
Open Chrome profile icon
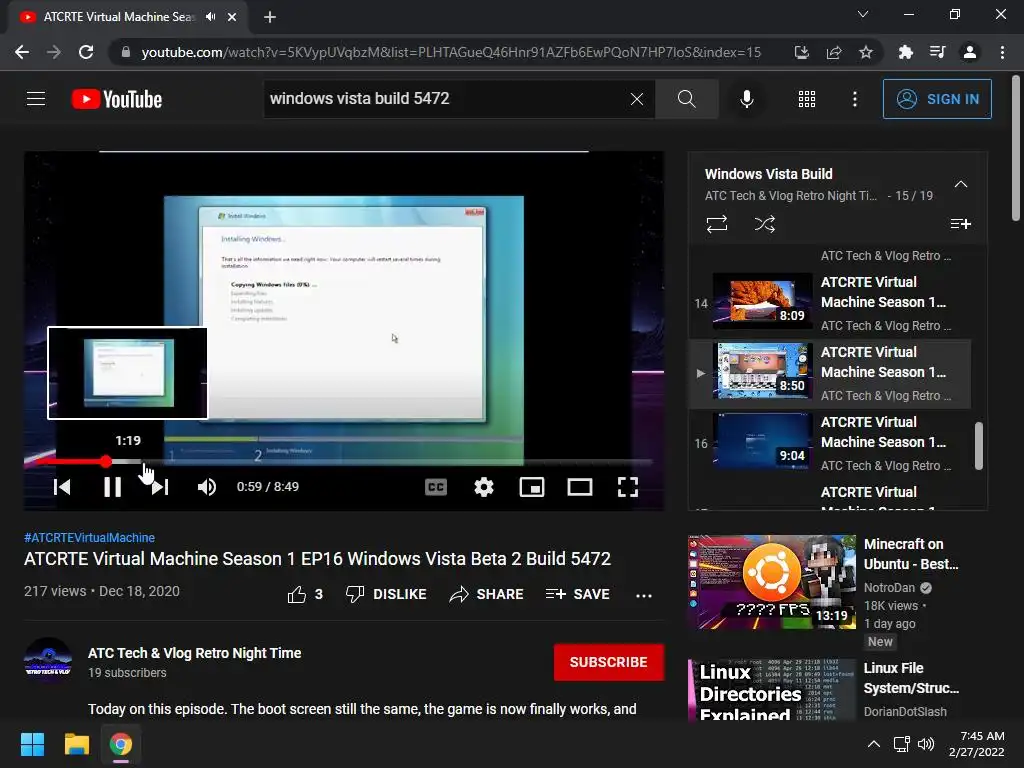970,52
